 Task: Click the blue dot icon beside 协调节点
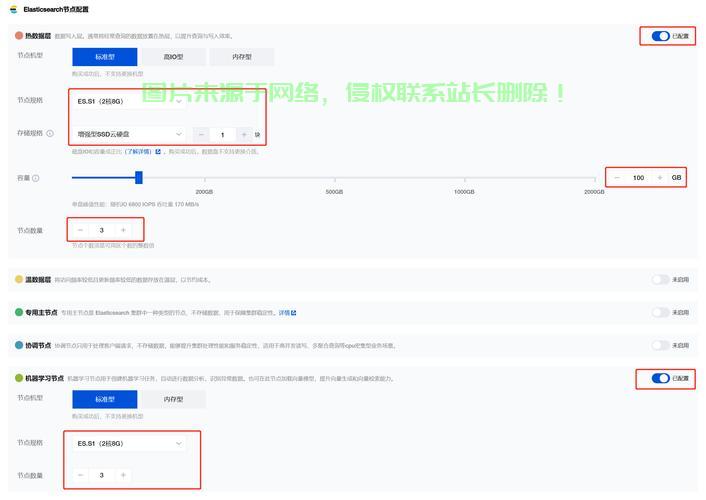(19, 345)
